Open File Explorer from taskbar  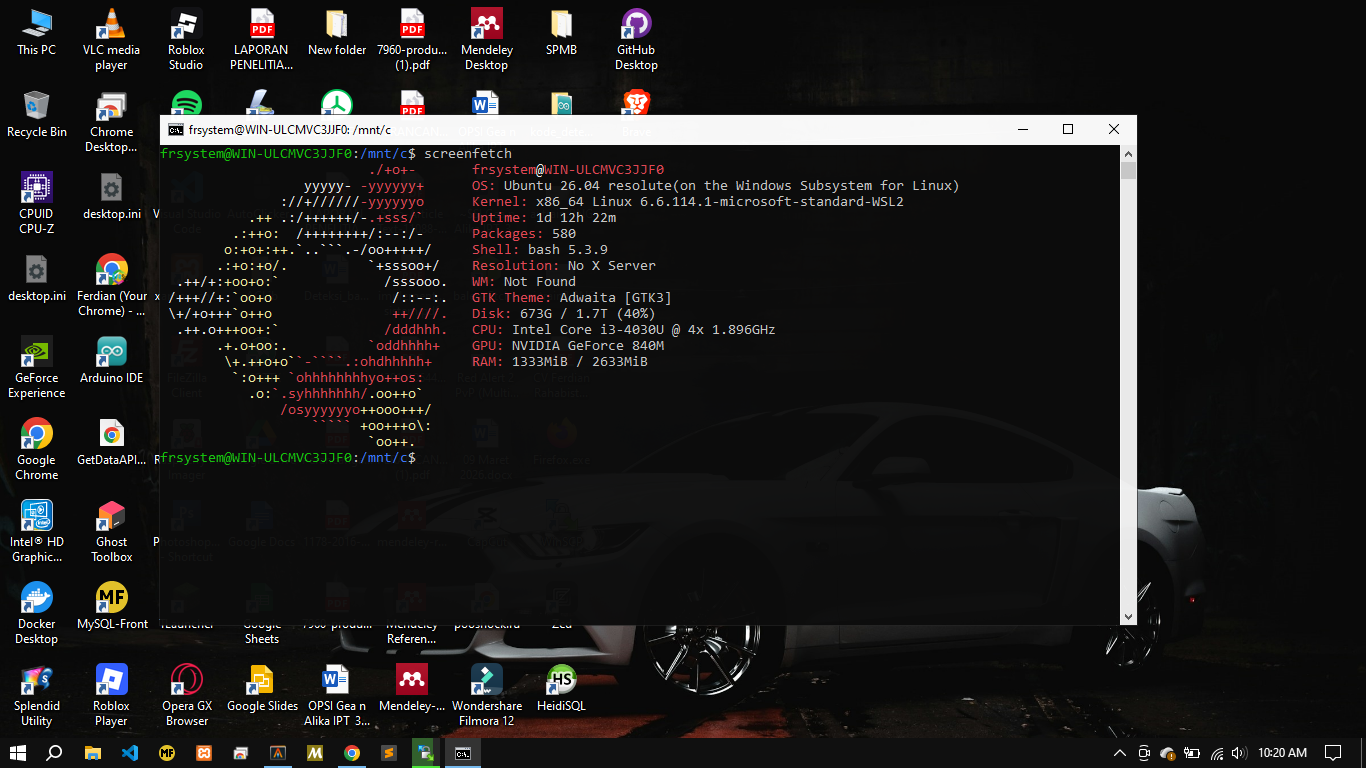tap(93, 753)
